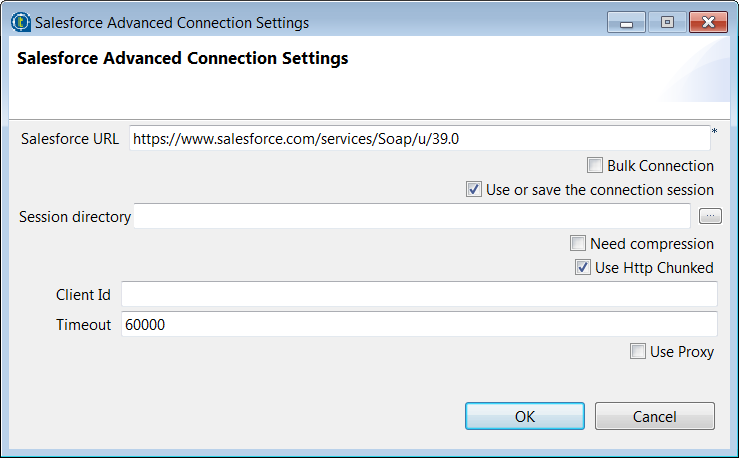Click the Session directory label
This screenshot has height=458, width=739.
pos(75,217)
